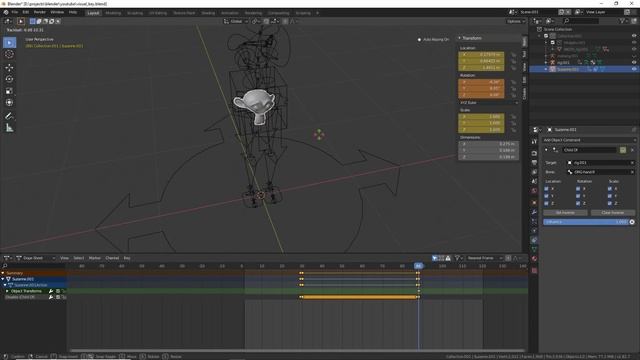Remove the Child Of constraint with X

pyautogui.click(x=632, y=150)
